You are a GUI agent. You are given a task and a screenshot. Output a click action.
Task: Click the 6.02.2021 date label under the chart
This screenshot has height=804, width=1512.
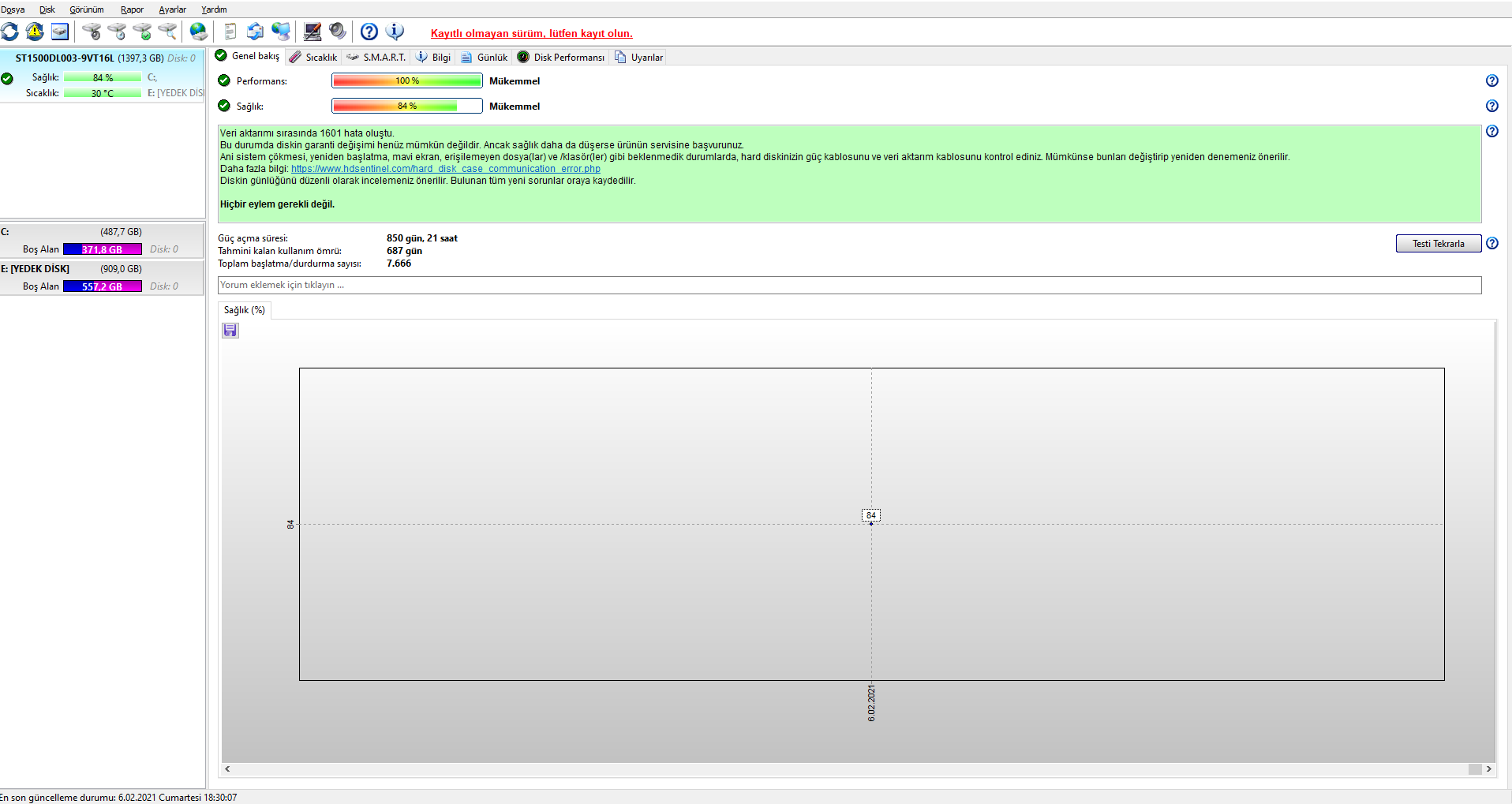pos(871,703)
